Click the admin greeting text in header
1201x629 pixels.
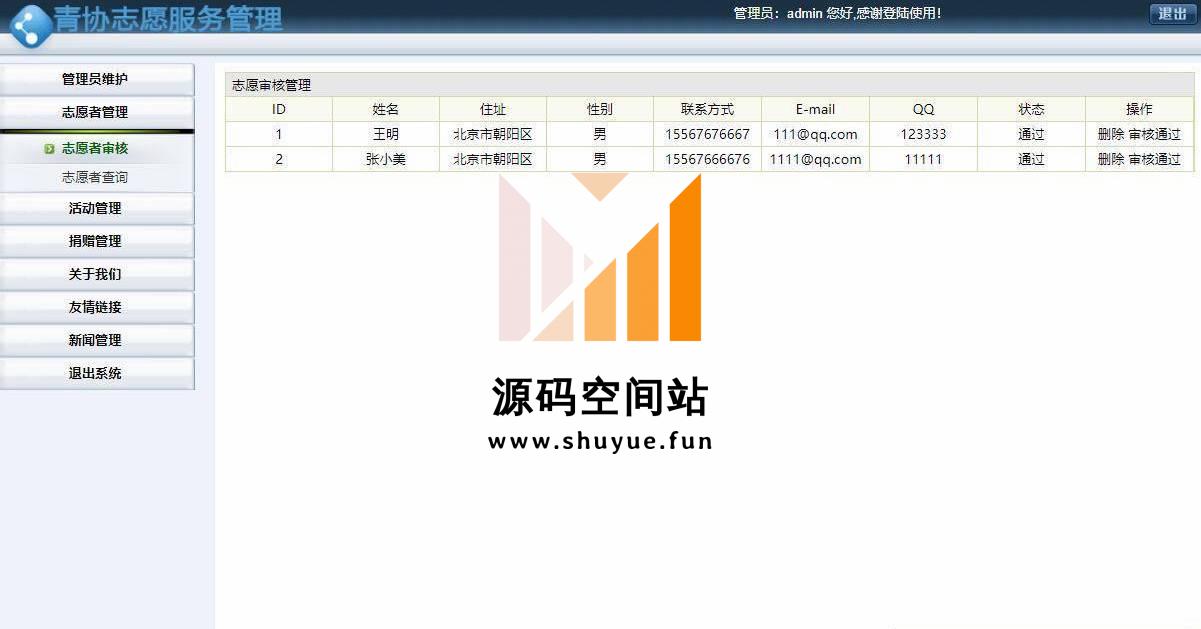click(x=837, y=14)
